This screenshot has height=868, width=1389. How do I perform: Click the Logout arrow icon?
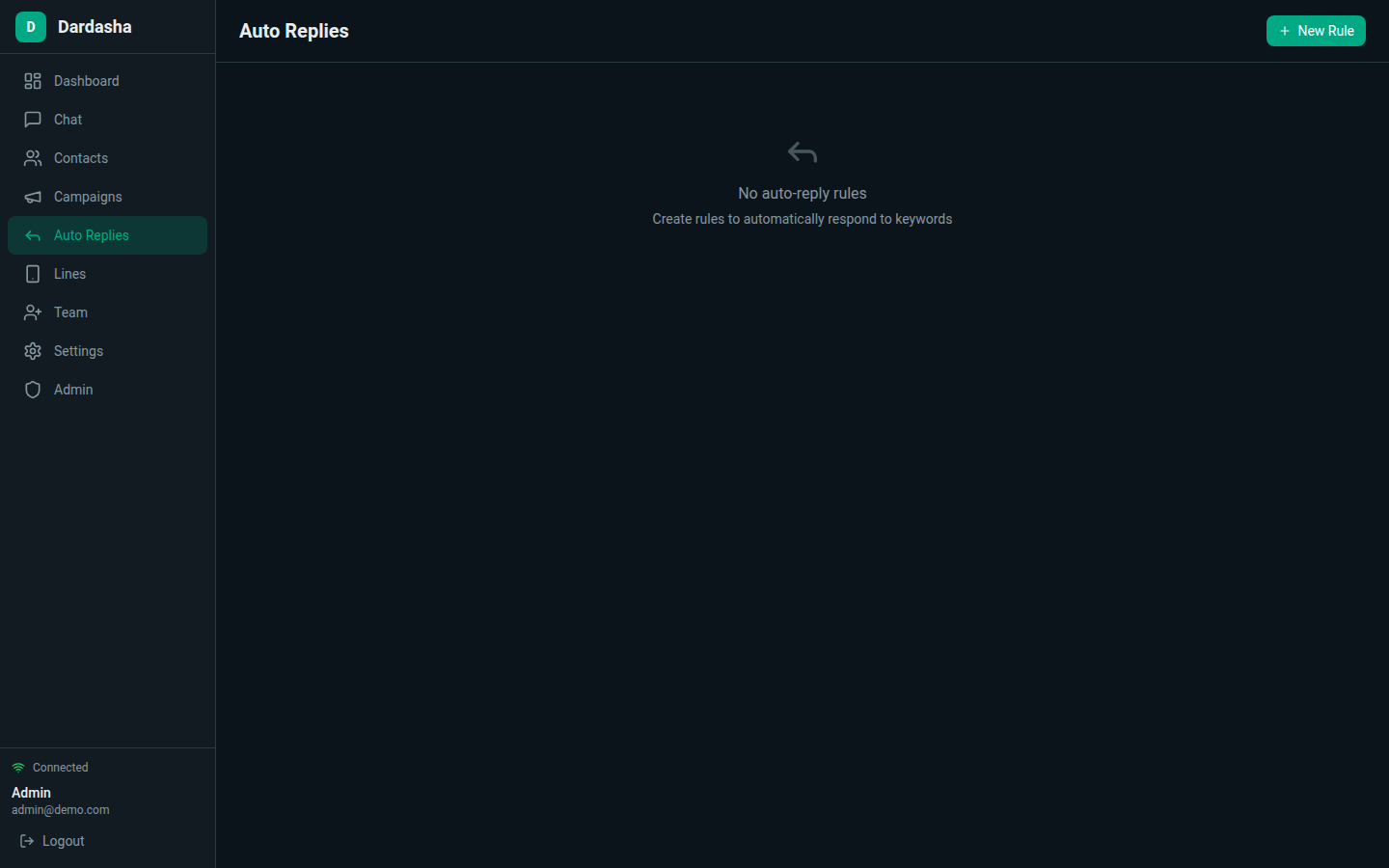pos(27,841)
